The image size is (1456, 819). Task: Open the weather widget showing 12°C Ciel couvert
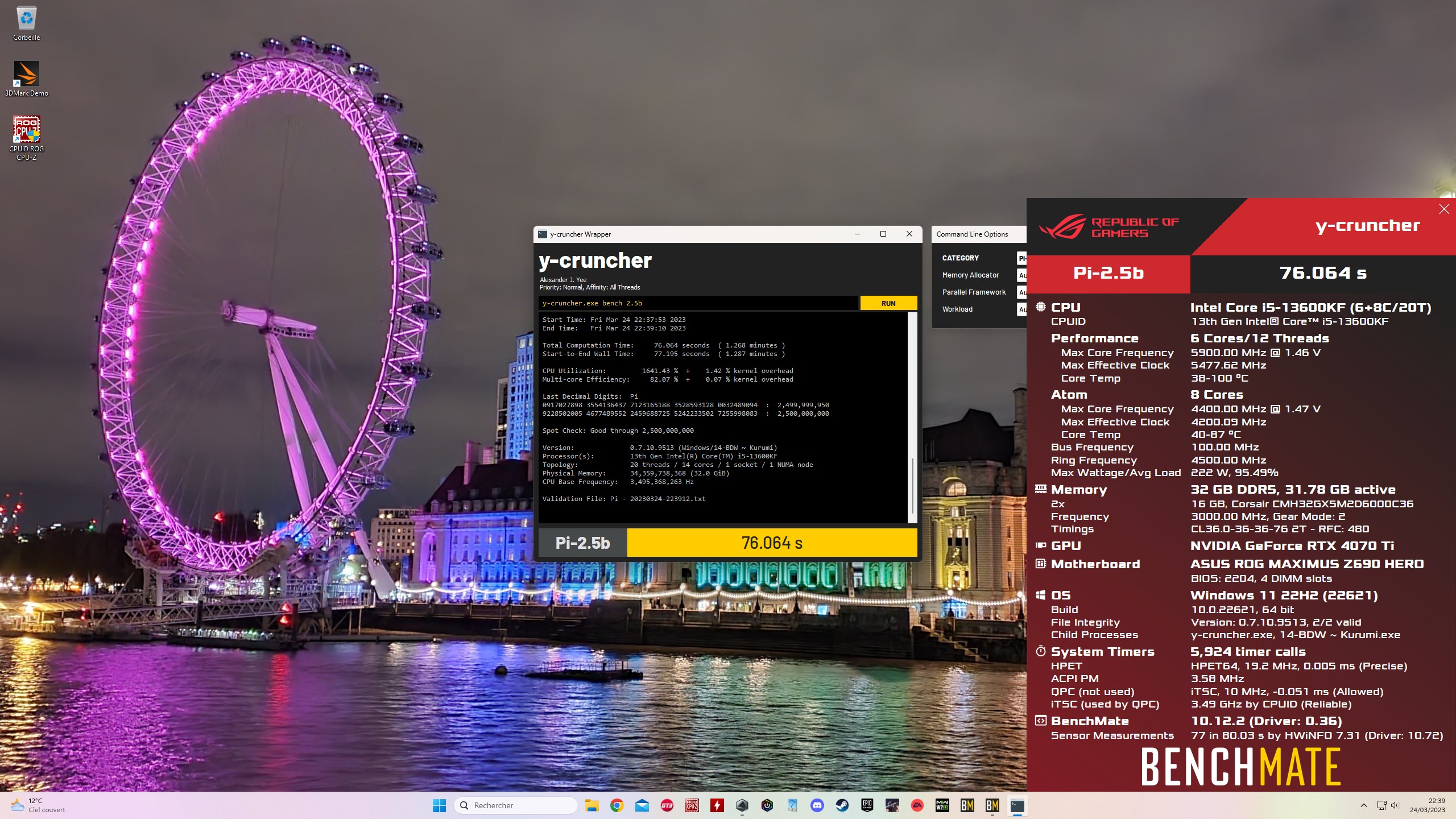point(38,805)
